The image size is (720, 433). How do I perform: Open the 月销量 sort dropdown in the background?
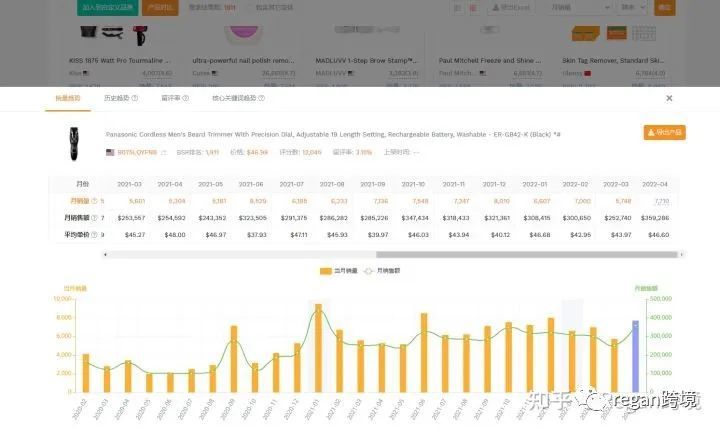pos(580,7)
